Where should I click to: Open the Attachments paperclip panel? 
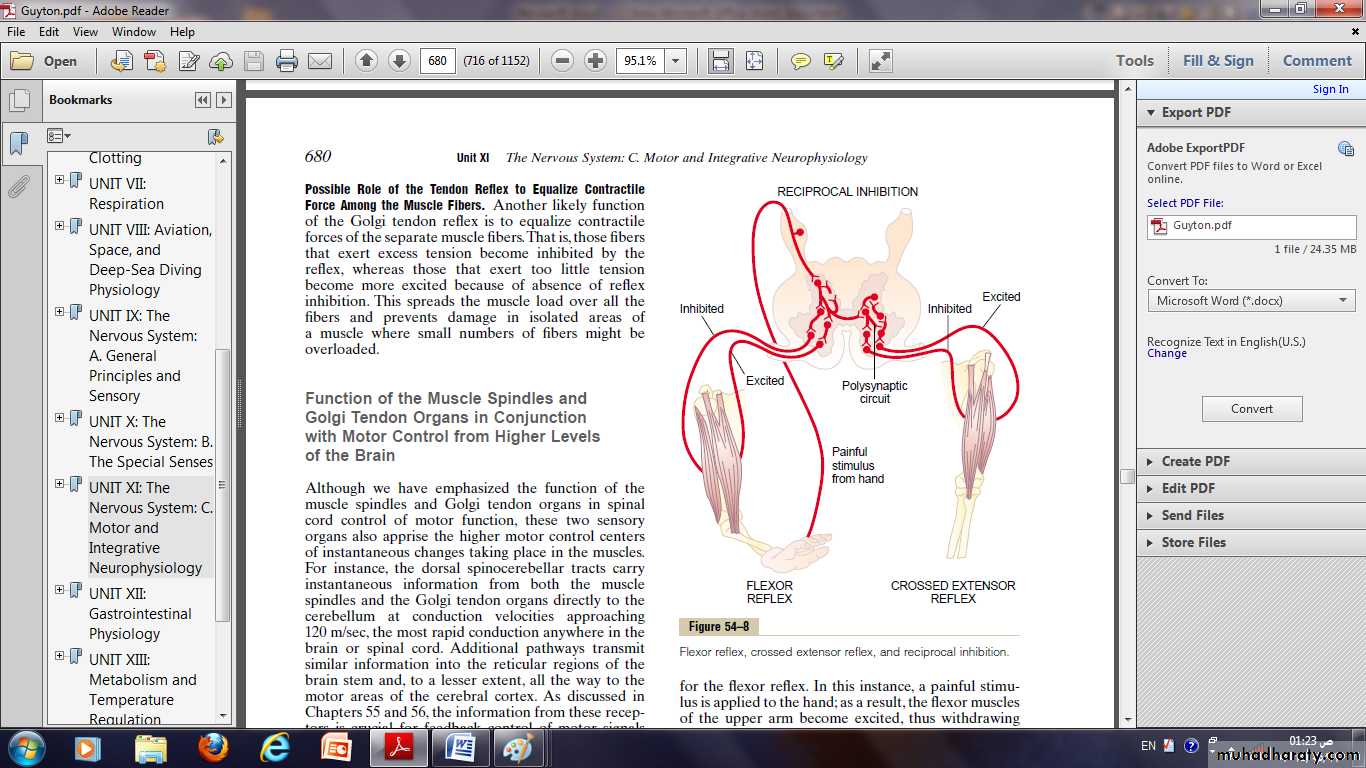[18, 186]
